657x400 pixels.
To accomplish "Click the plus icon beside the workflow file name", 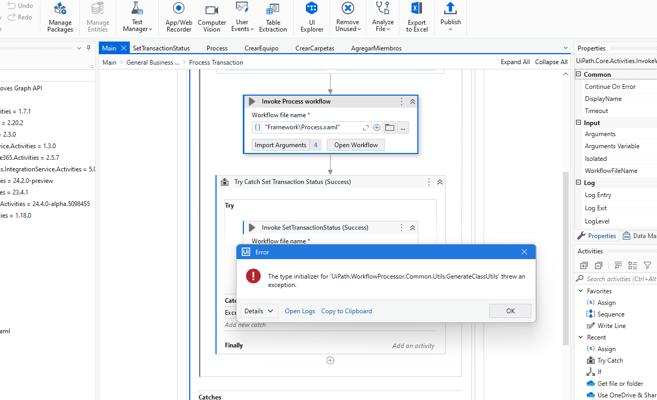I will pos(377,128).
